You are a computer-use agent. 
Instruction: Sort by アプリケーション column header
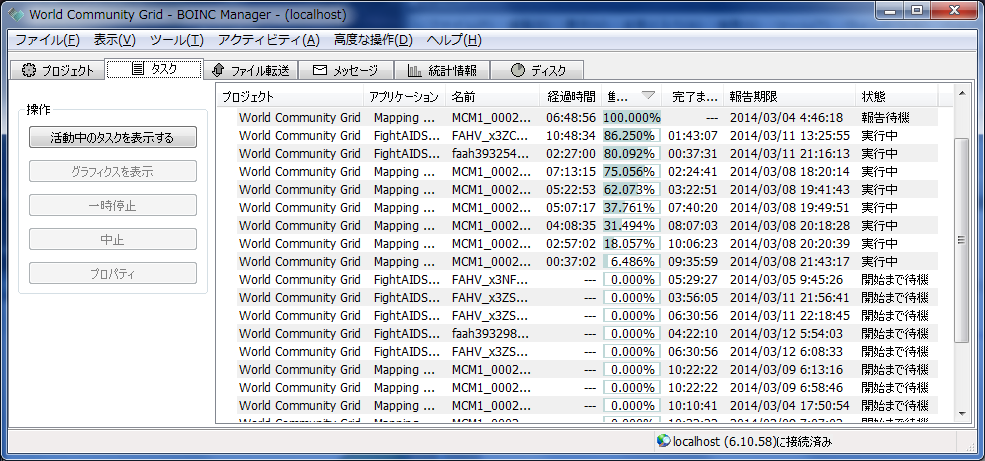coord(405,97)
